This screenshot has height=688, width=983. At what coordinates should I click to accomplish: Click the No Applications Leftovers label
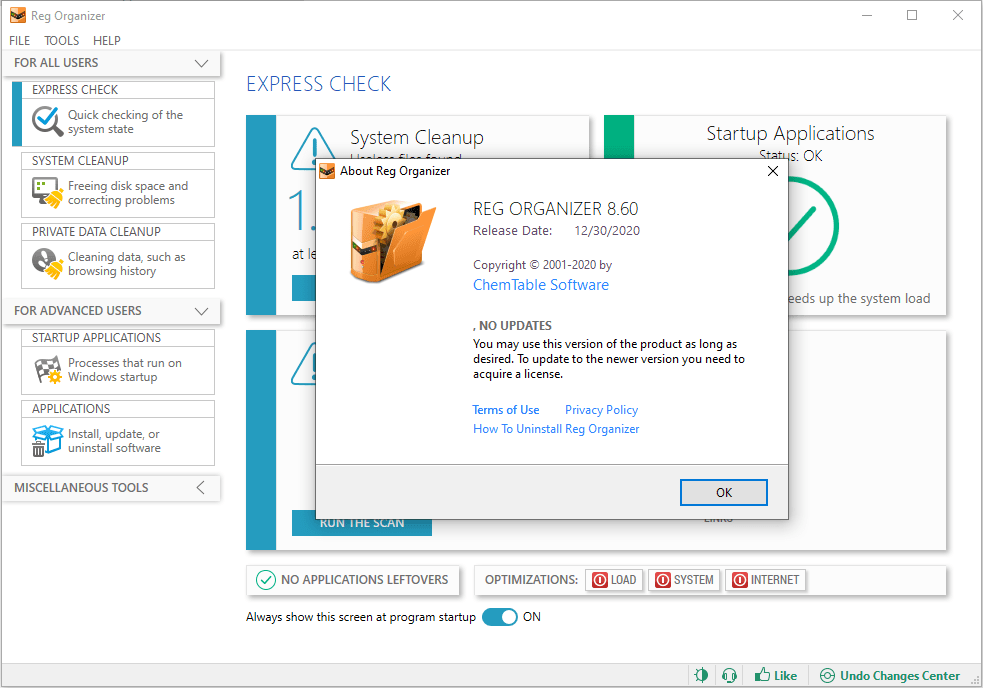(364, 580)
